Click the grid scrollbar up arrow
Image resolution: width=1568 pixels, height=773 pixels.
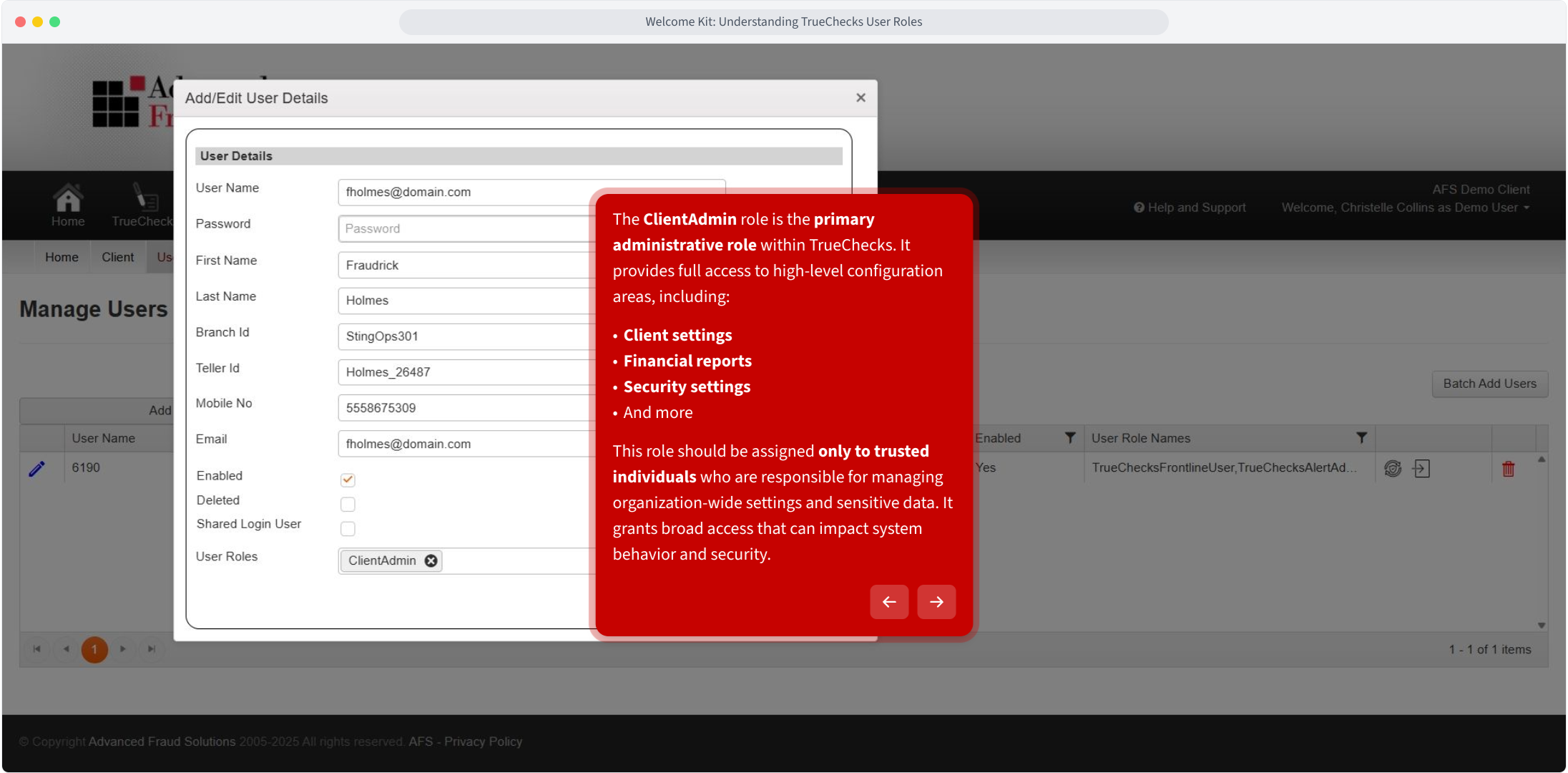pos(1542,459)
